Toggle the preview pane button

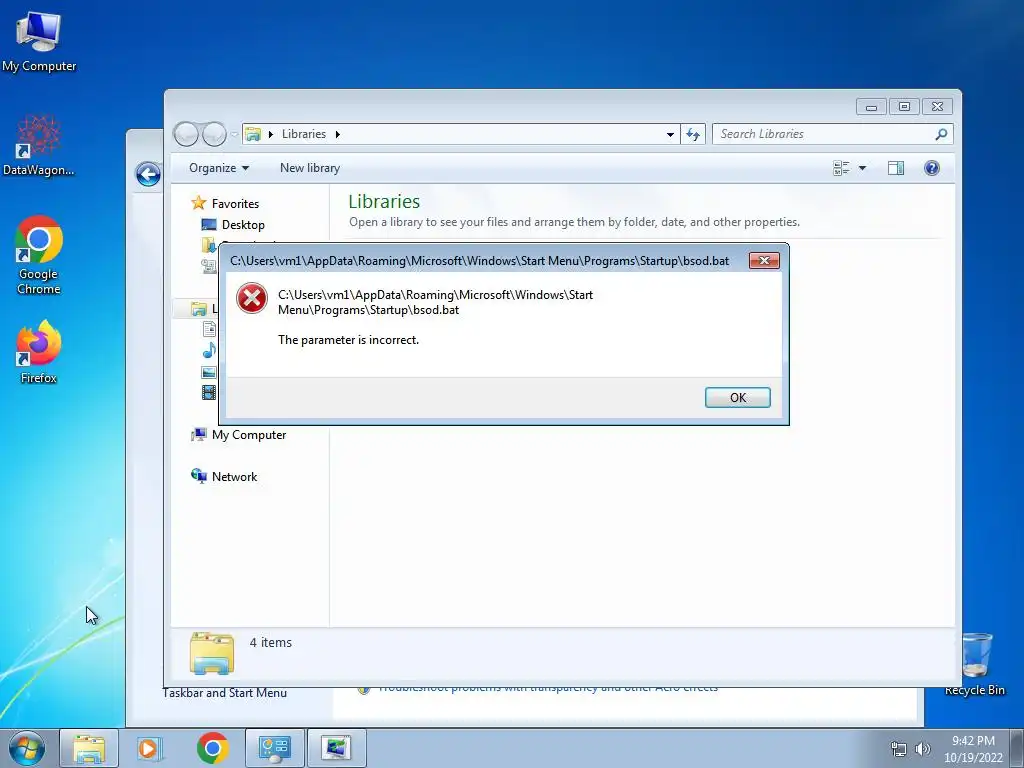coord(896,168)
